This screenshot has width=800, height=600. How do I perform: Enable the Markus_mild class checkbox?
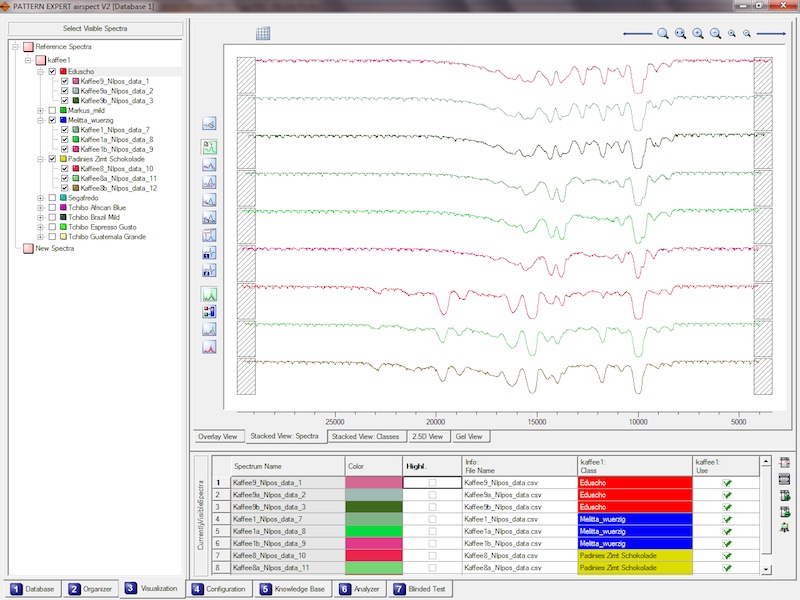coord(52,110)
